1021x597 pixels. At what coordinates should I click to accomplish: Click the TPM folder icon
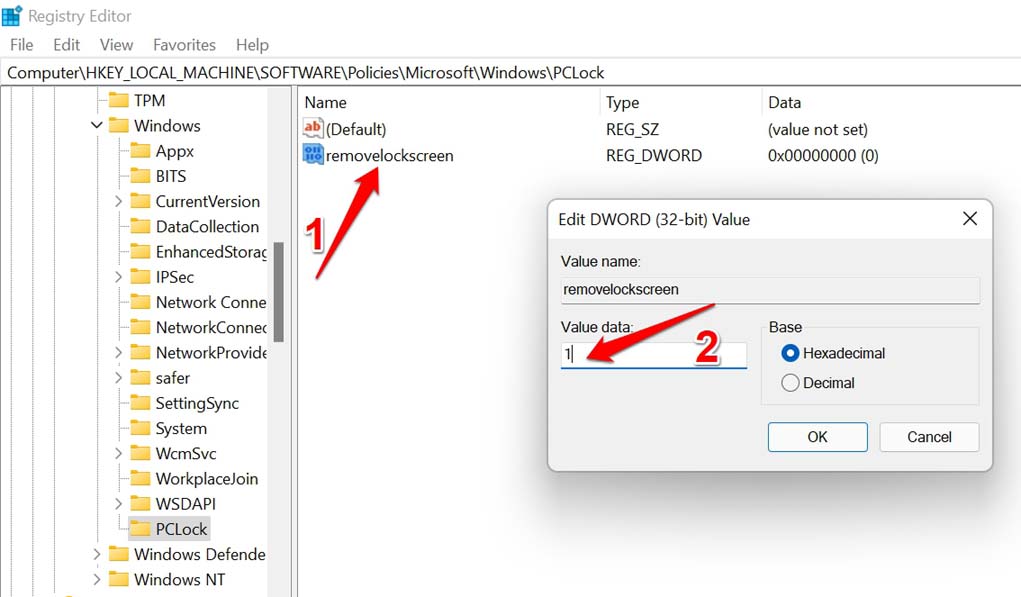(119, 100)
